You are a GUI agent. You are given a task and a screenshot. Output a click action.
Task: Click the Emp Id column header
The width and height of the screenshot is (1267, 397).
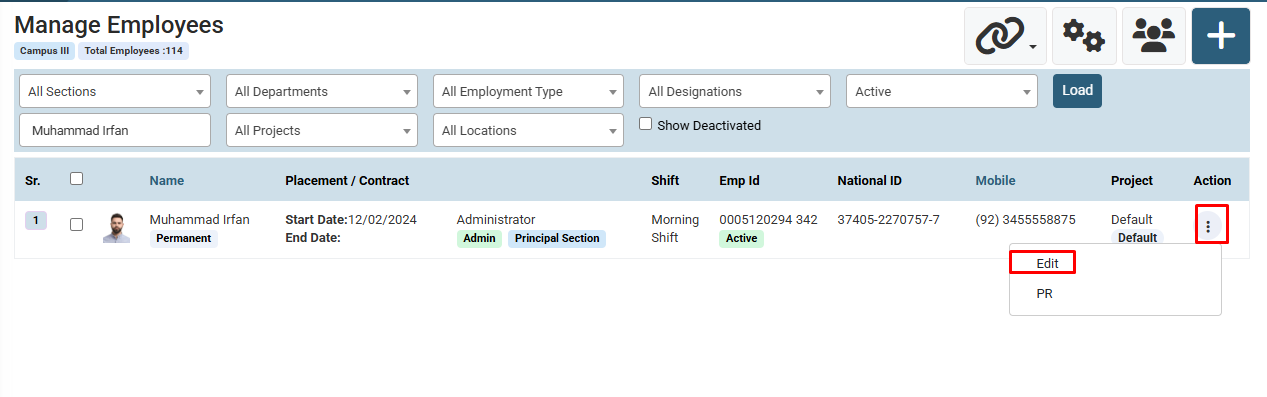pyautogui.click(x=739, y=181)
